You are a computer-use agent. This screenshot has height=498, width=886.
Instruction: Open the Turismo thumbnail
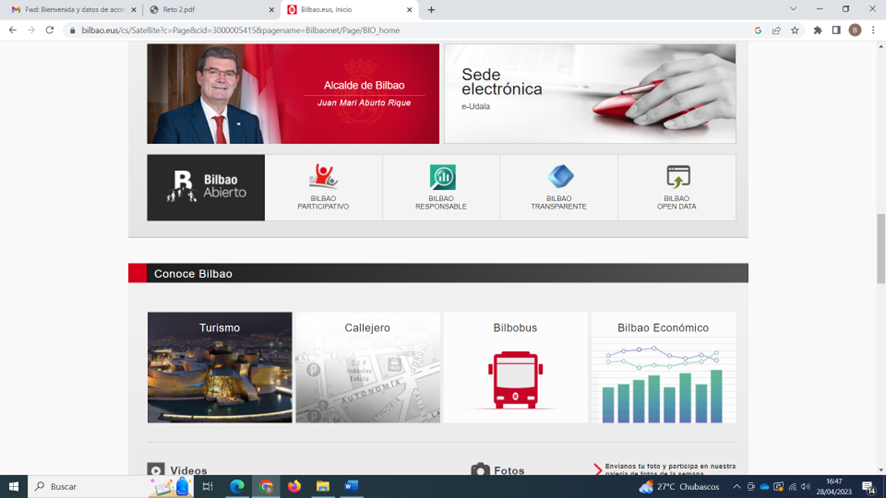pyautogui.click(x=220, y=367)
